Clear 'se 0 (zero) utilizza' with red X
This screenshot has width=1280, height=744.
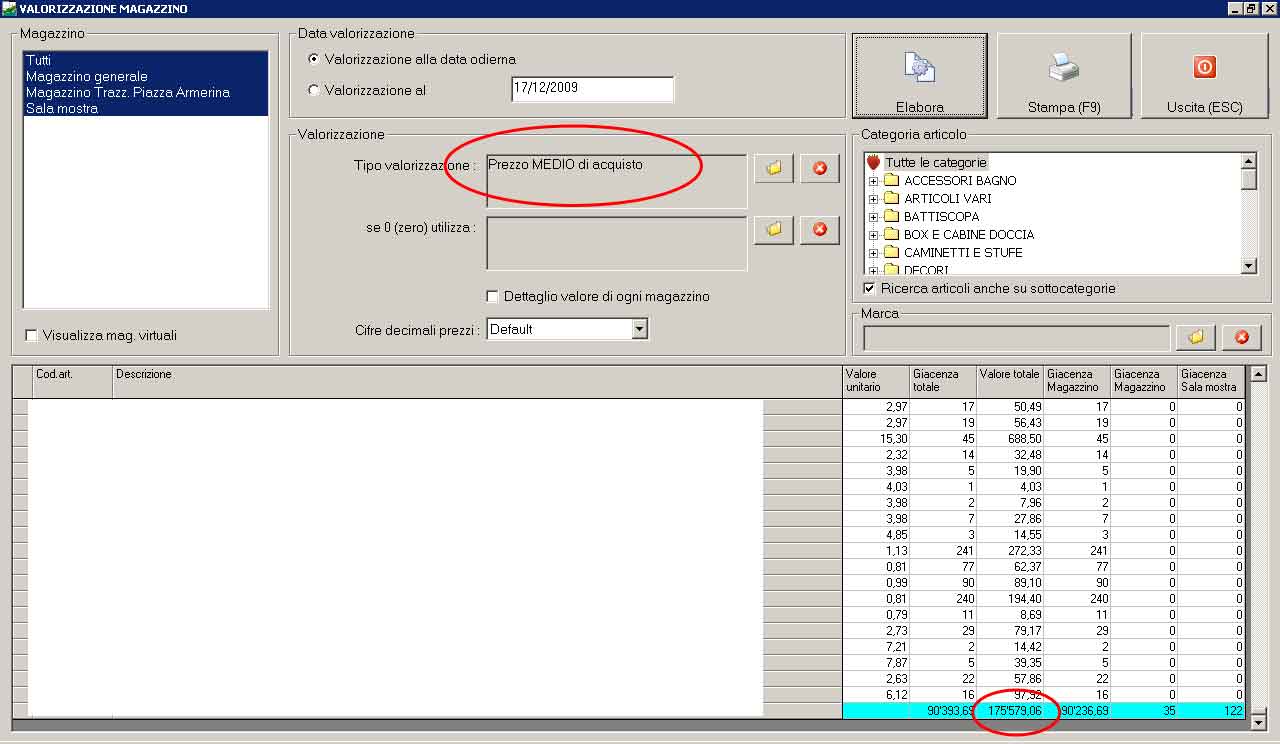pos(820,230)
